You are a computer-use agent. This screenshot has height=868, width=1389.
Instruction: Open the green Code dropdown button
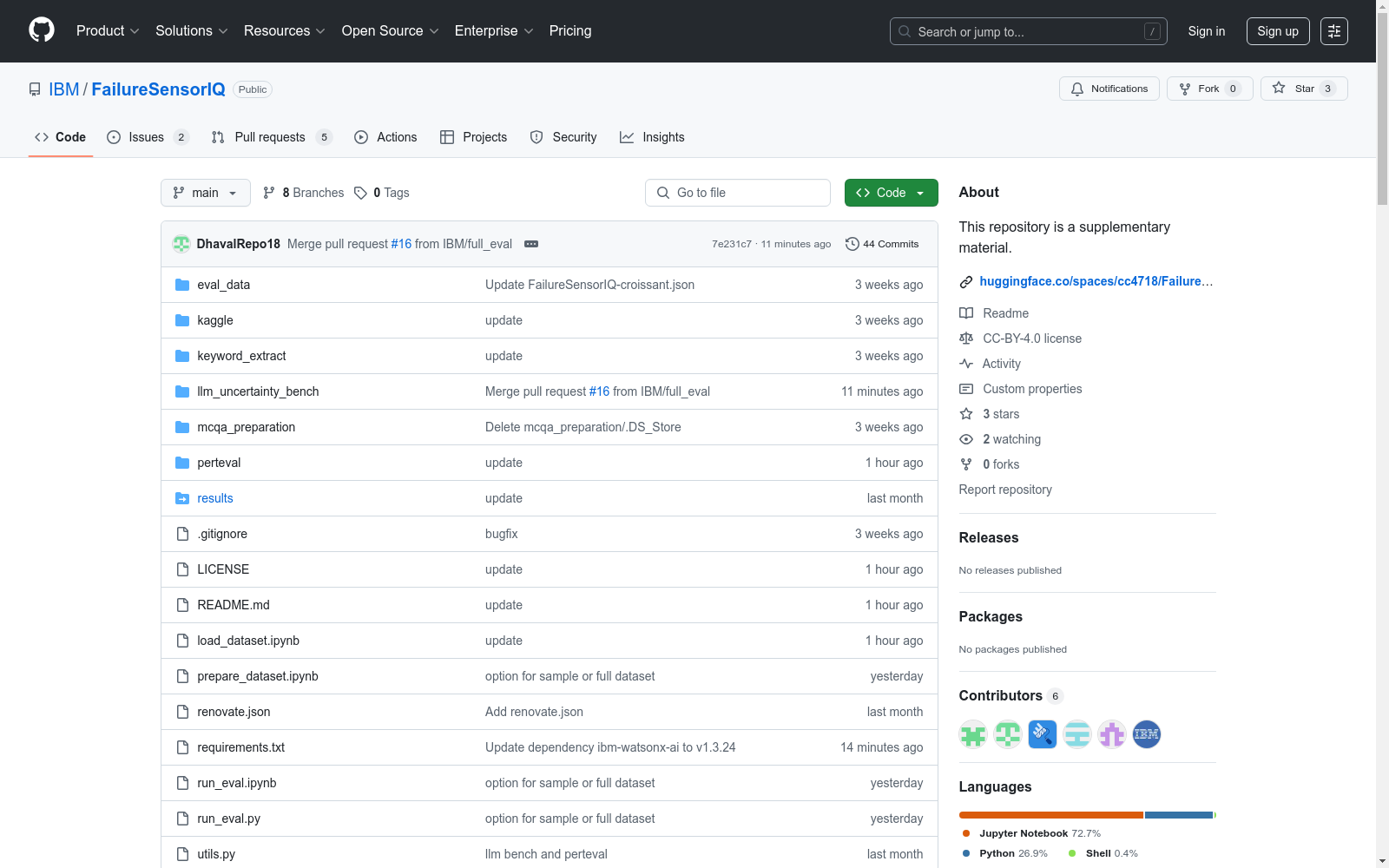892,193
